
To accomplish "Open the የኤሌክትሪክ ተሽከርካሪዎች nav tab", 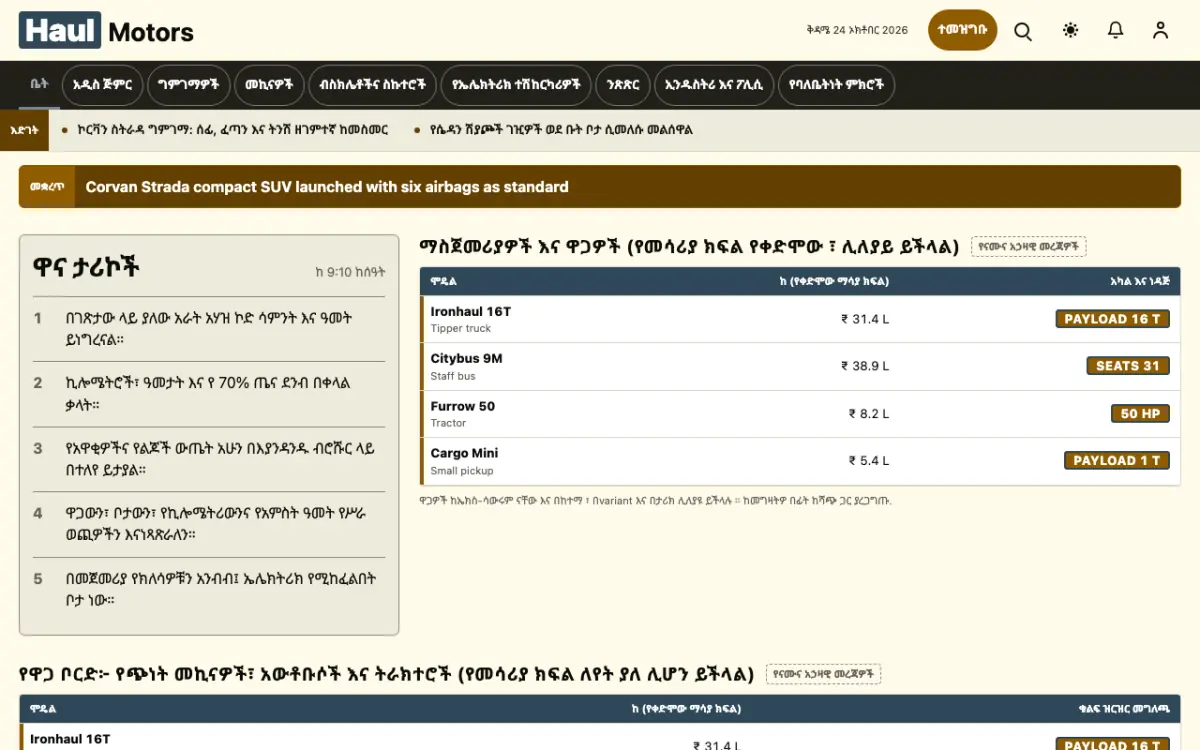I will click(516, 85).
